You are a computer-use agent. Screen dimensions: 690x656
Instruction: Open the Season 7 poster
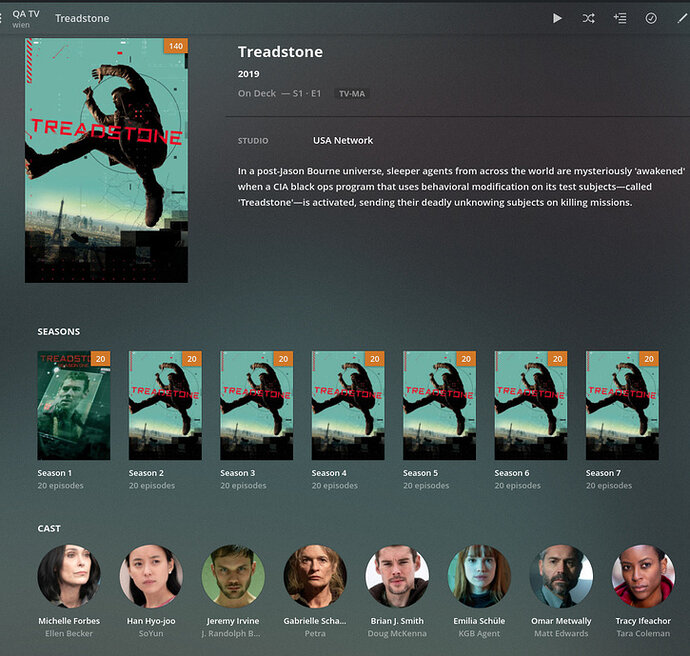pos(622,405)
